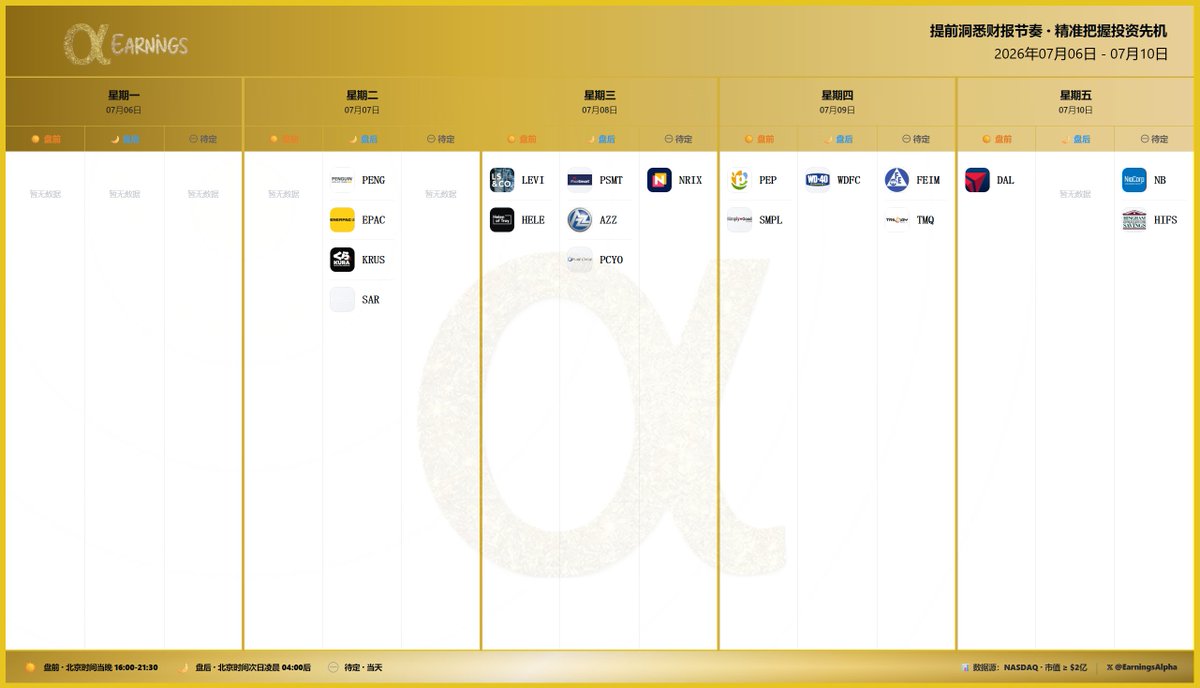This screenshot has width=1200, height=688.
Task: Open the 星期二 07月07日 day header
Action: [x=362, y=101]
